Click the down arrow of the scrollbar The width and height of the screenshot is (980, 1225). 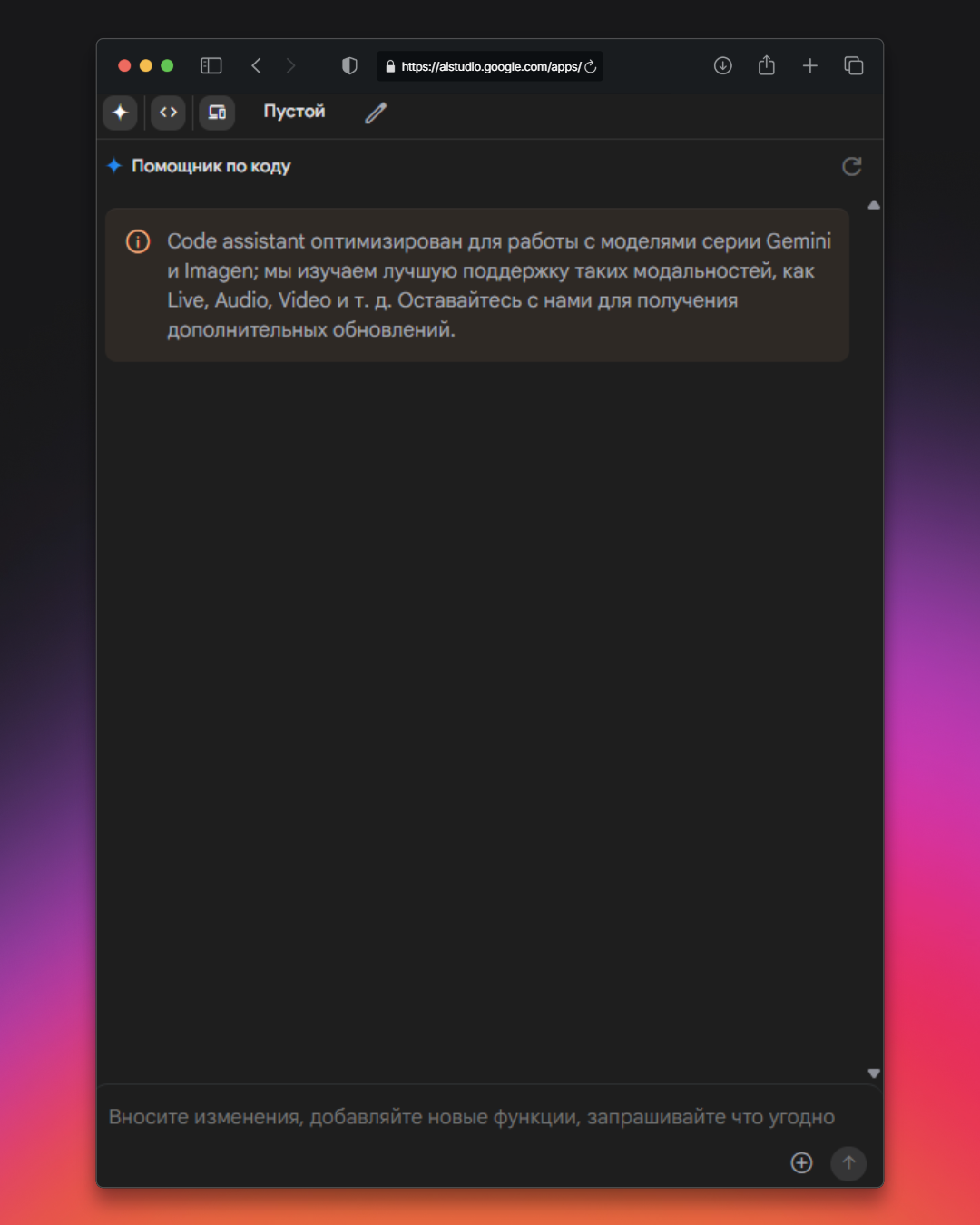coord(874,1073)
